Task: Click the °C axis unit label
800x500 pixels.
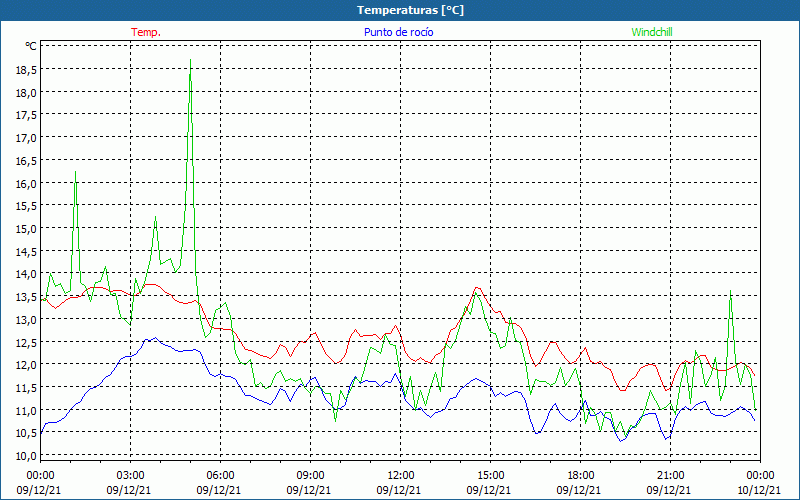Action: [31, 46]
